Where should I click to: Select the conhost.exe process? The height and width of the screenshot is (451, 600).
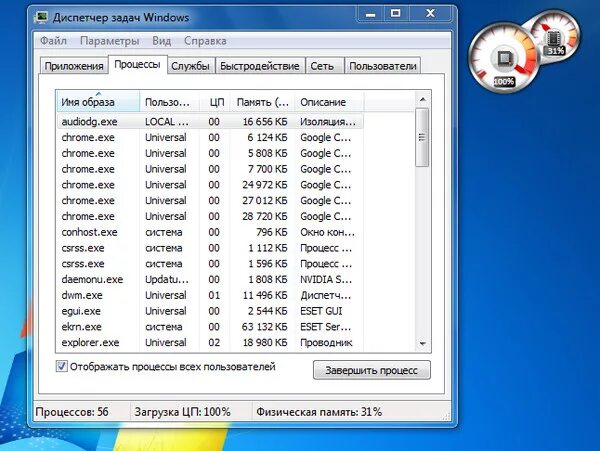(210, 232)
